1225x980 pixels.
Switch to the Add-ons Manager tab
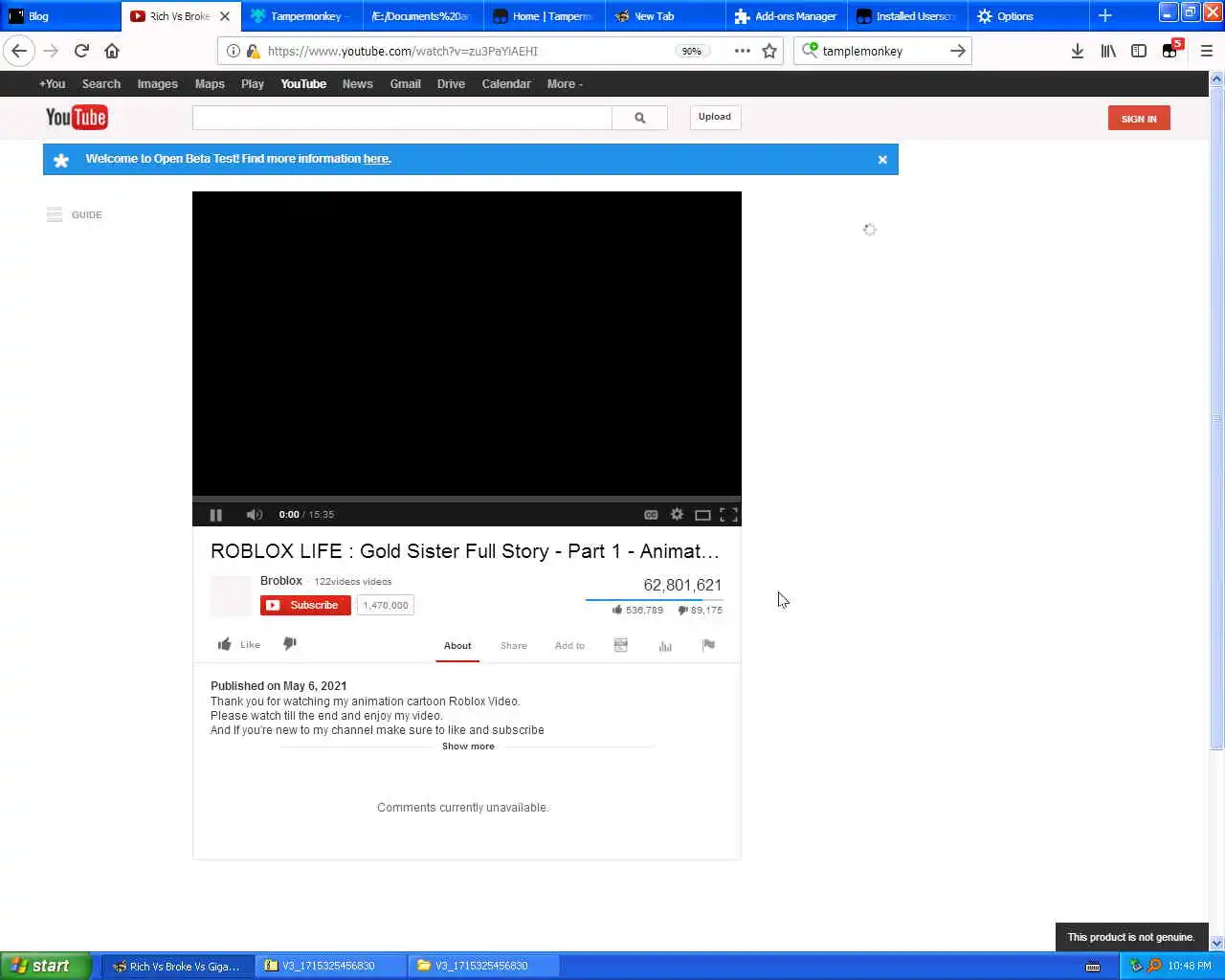tap(785, 15)
